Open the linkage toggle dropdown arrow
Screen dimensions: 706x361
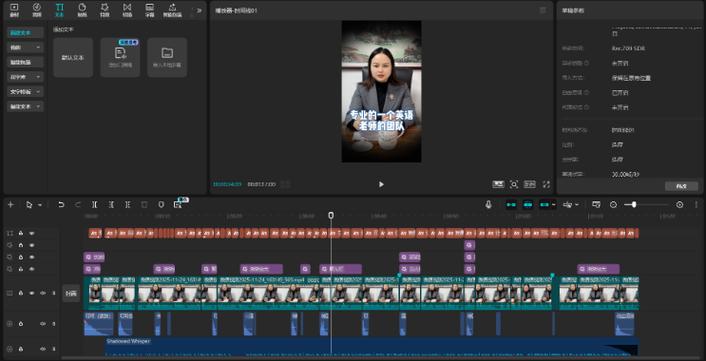(x=554, y=205)
